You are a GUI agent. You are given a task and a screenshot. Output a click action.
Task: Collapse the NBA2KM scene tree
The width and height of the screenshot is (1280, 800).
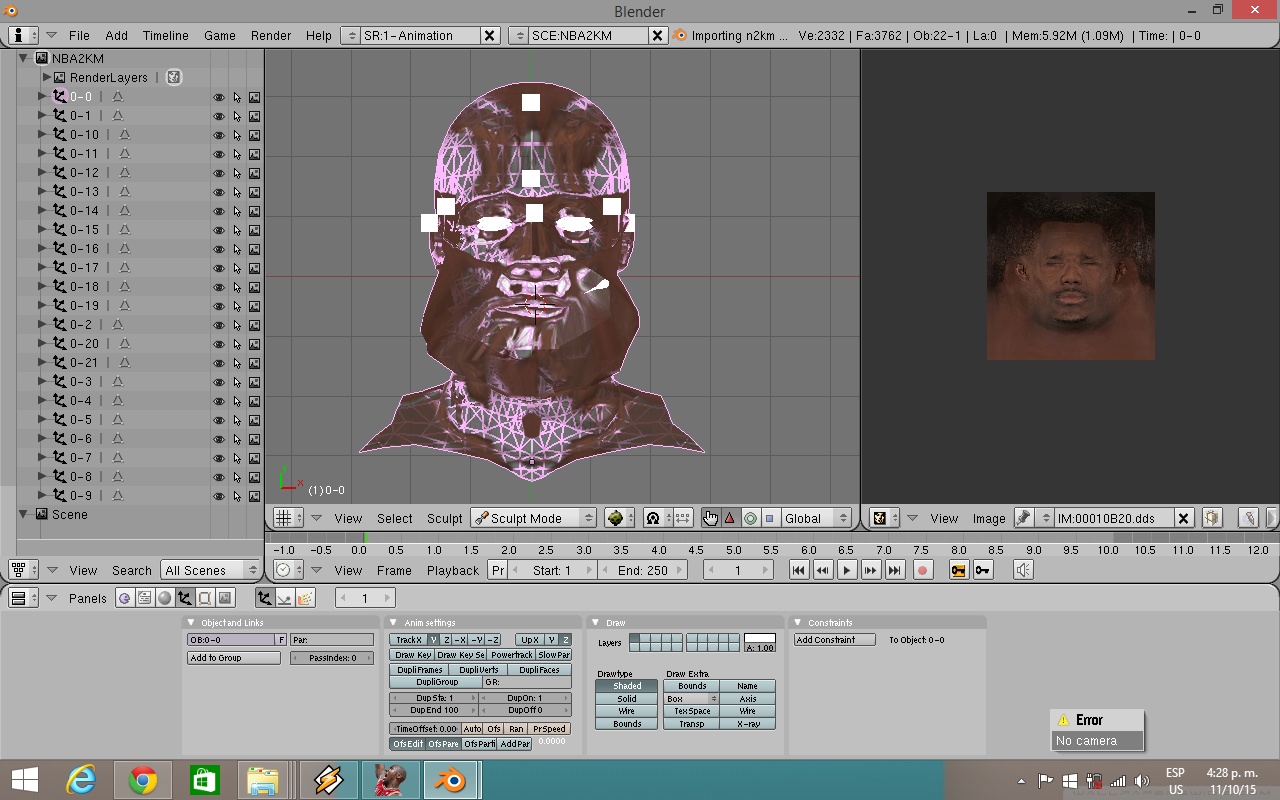point(23,58)
